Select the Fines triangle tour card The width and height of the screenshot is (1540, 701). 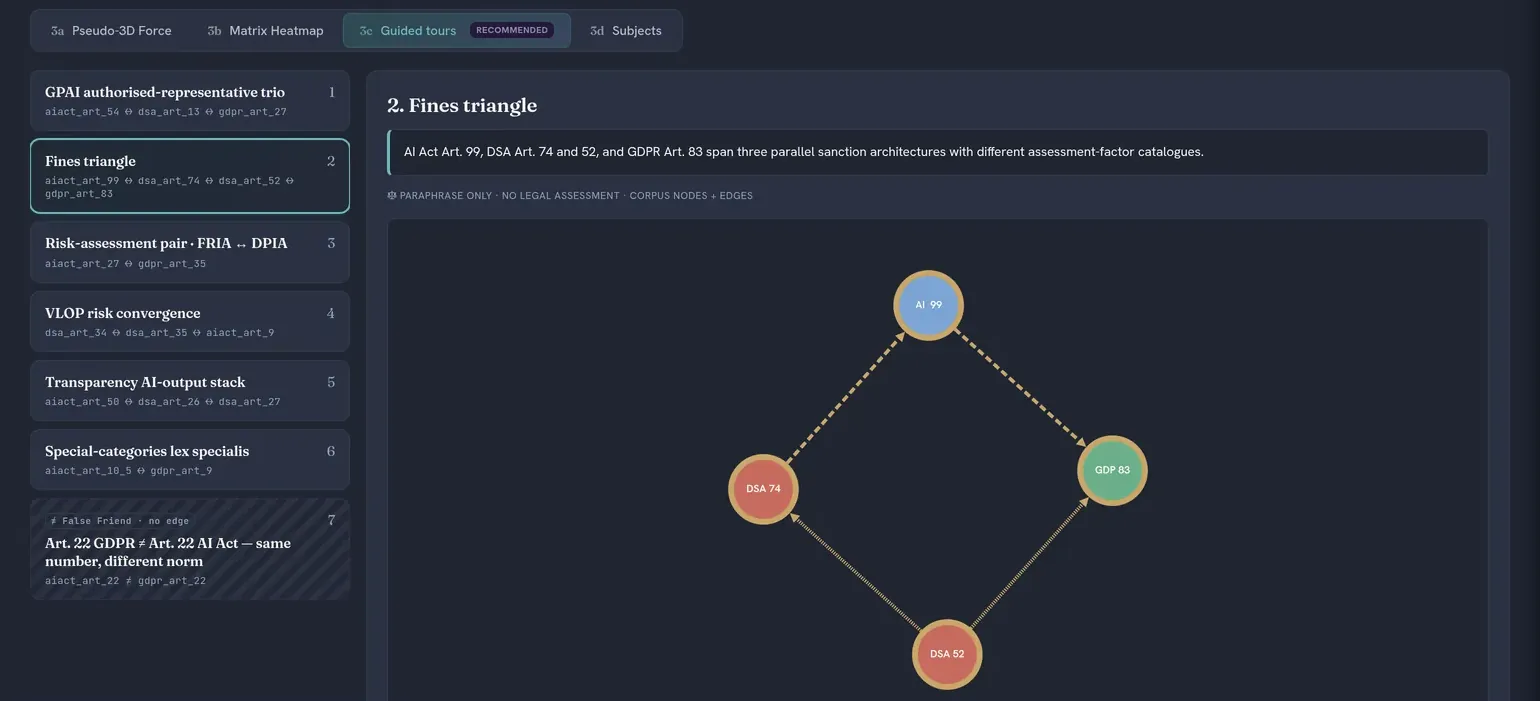click(x=190, y=176)
